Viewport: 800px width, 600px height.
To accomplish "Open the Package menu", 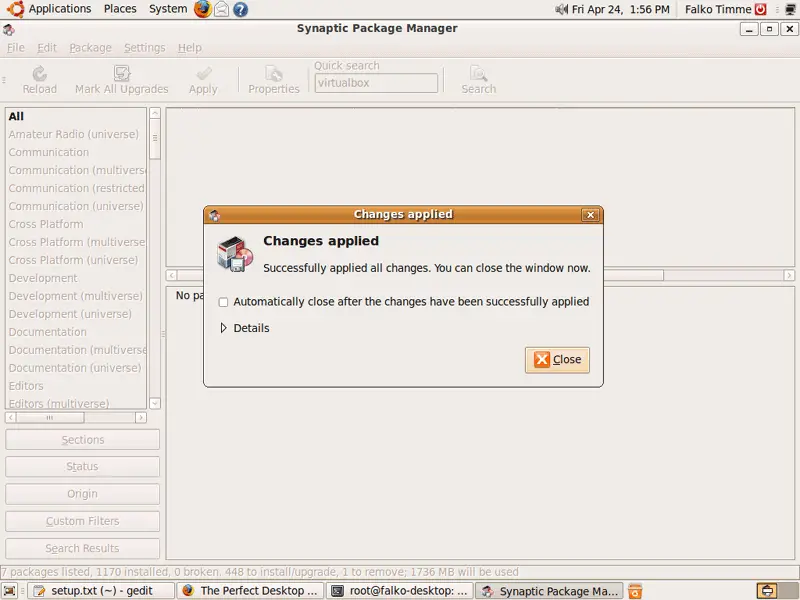I will (x=90, y=47).
